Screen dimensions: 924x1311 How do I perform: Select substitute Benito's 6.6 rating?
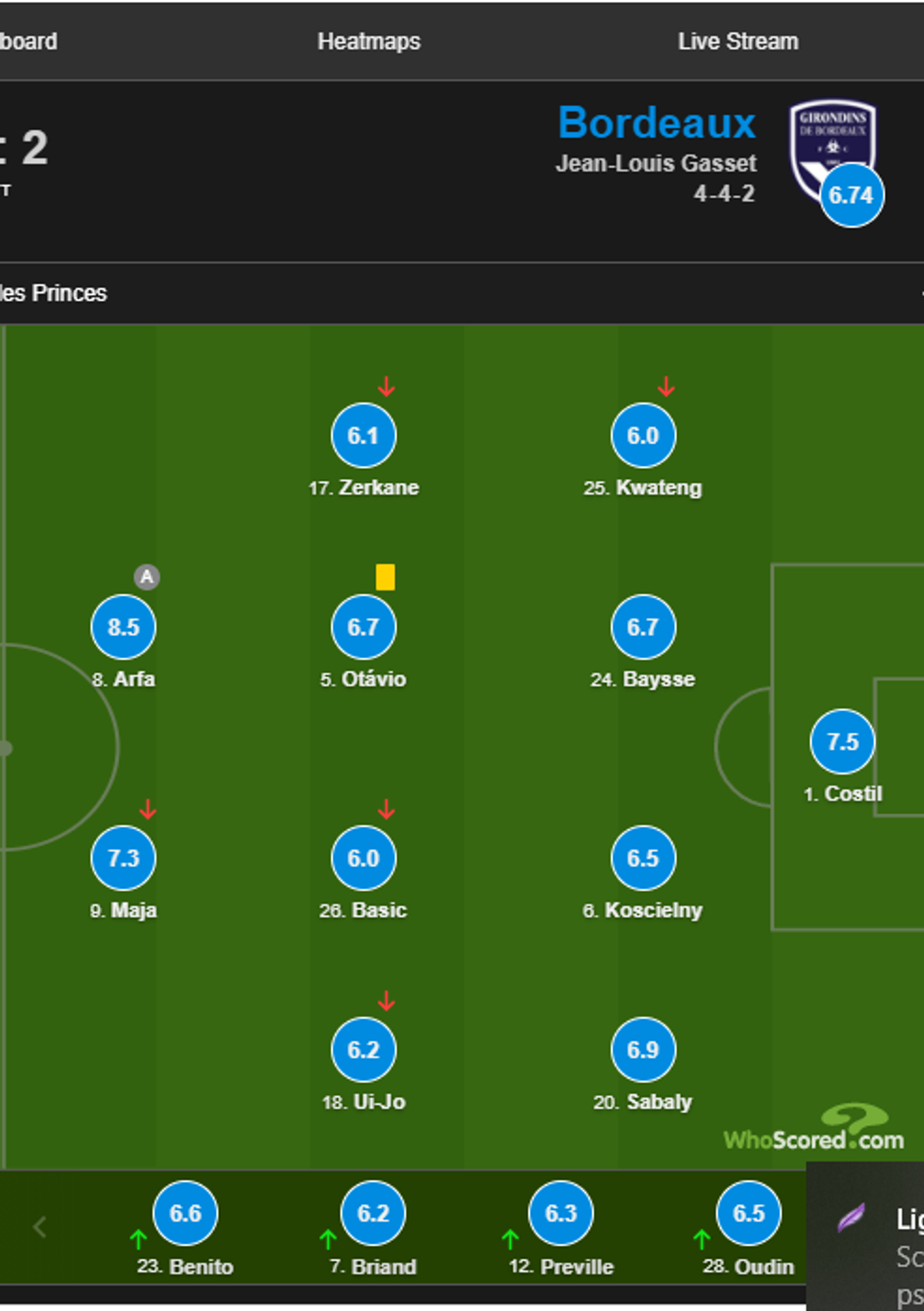185,1214
